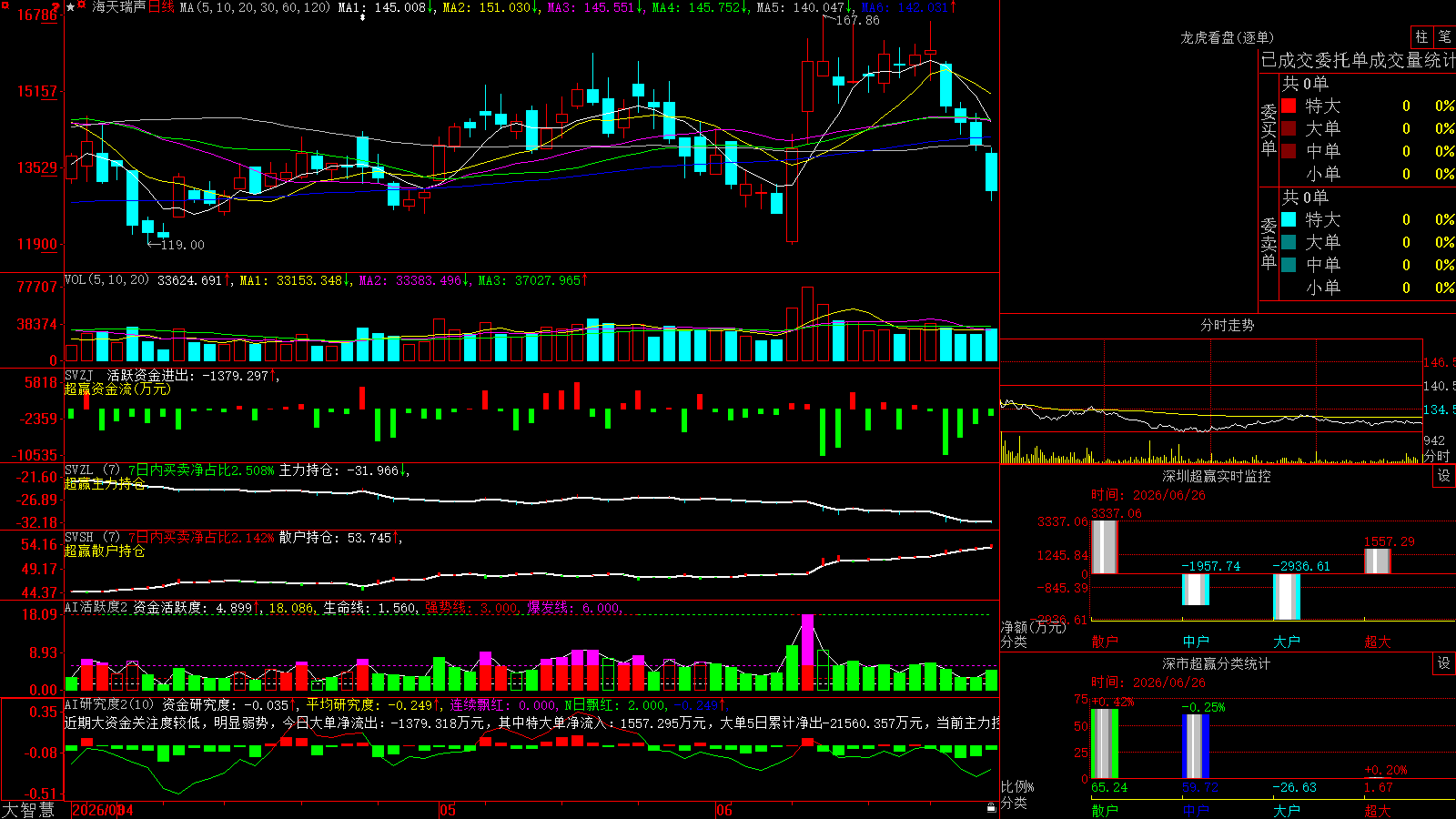1456x819 pixels.
Task: Click the 中户 bar valued -1957.74
Action: [x=1196, y=590]
